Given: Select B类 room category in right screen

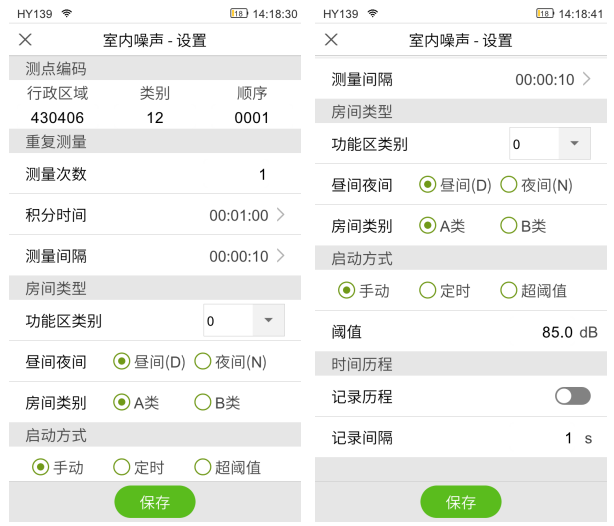Looking at the screenshot, I should coord(509,226).
